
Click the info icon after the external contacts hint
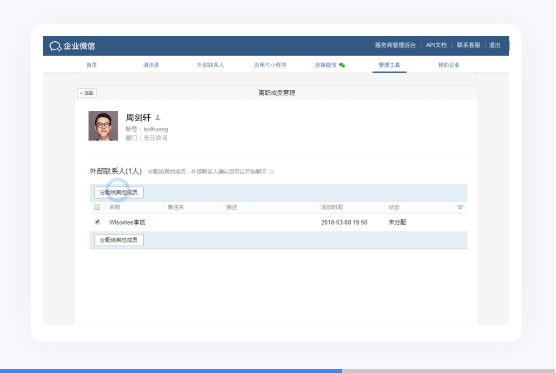[x=272, y=172]
